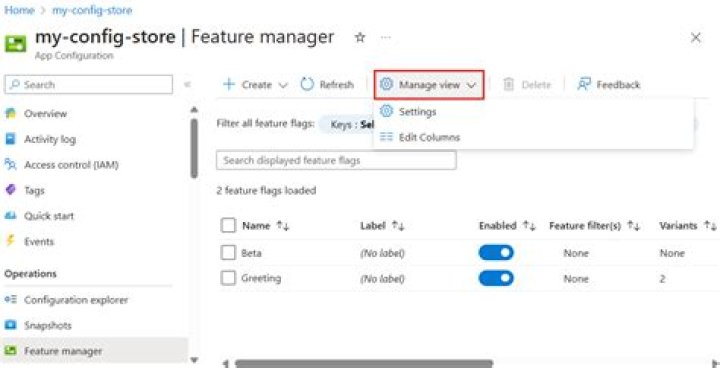Choose Edit Columns from the menu
The width and height of the screenshot is (720, 368).
click(429, 137)
